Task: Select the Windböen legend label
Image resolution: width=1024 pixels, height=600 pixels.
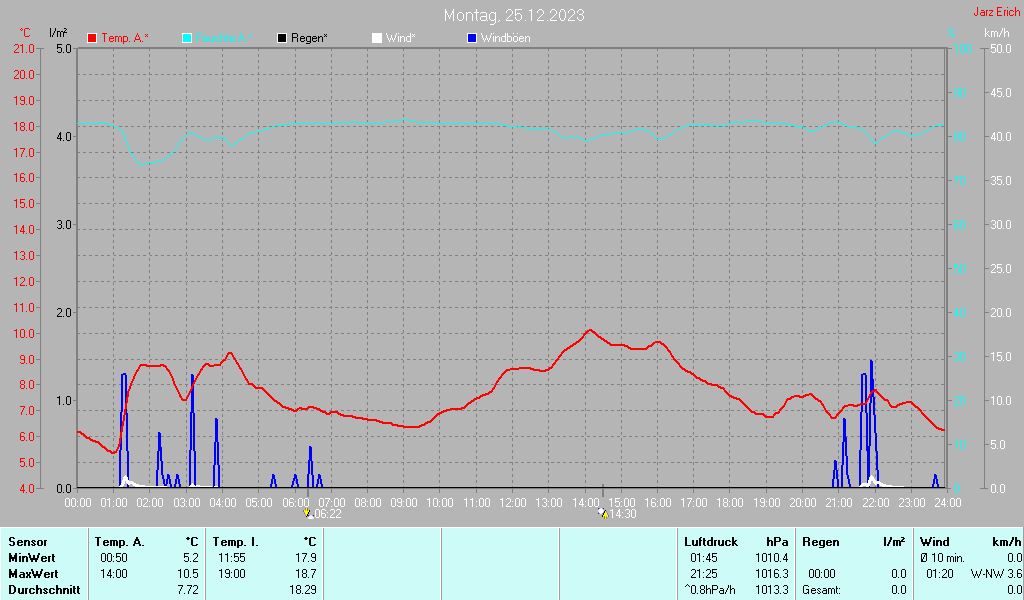Action: [506, 38]
